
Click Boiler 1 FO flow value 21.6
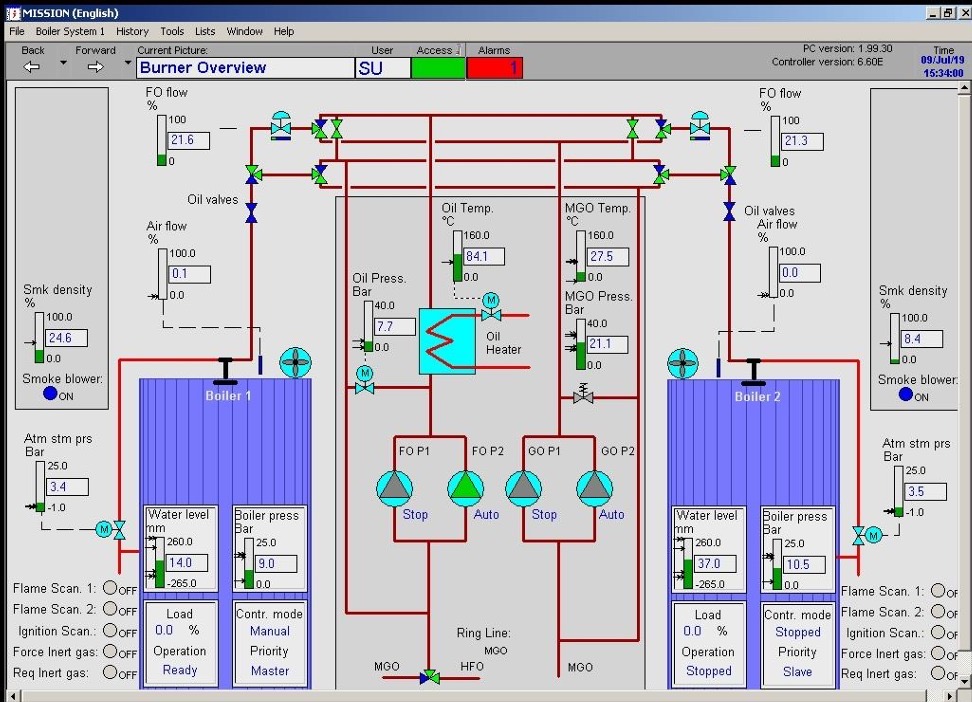click(189, 140)
